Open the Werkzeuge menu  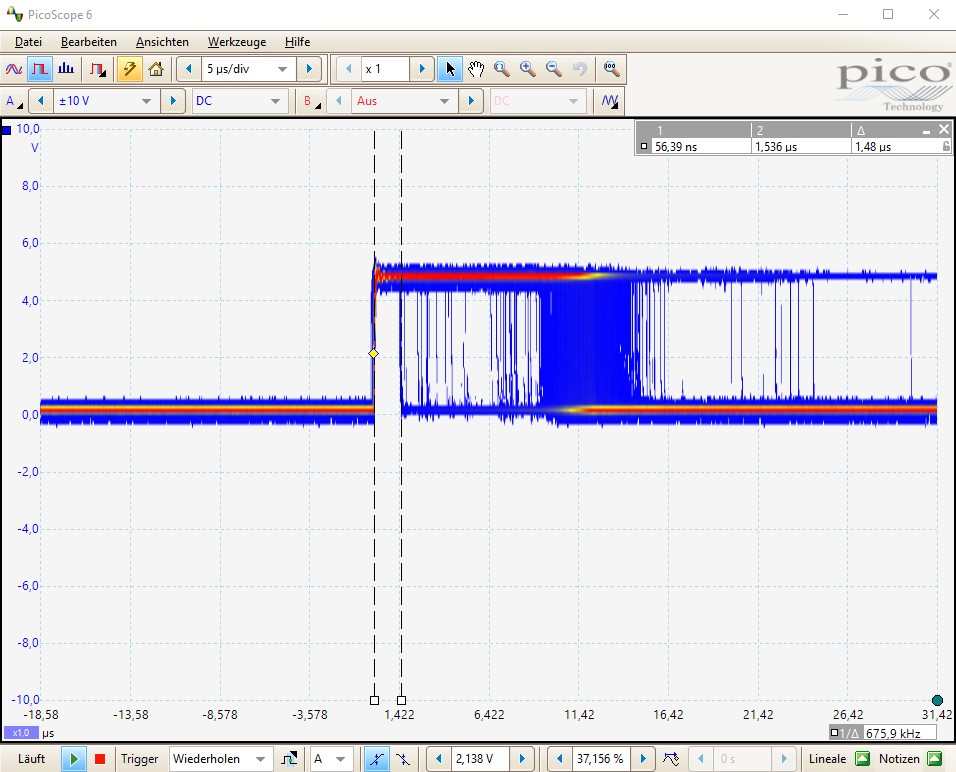click(x=237, y=42)
